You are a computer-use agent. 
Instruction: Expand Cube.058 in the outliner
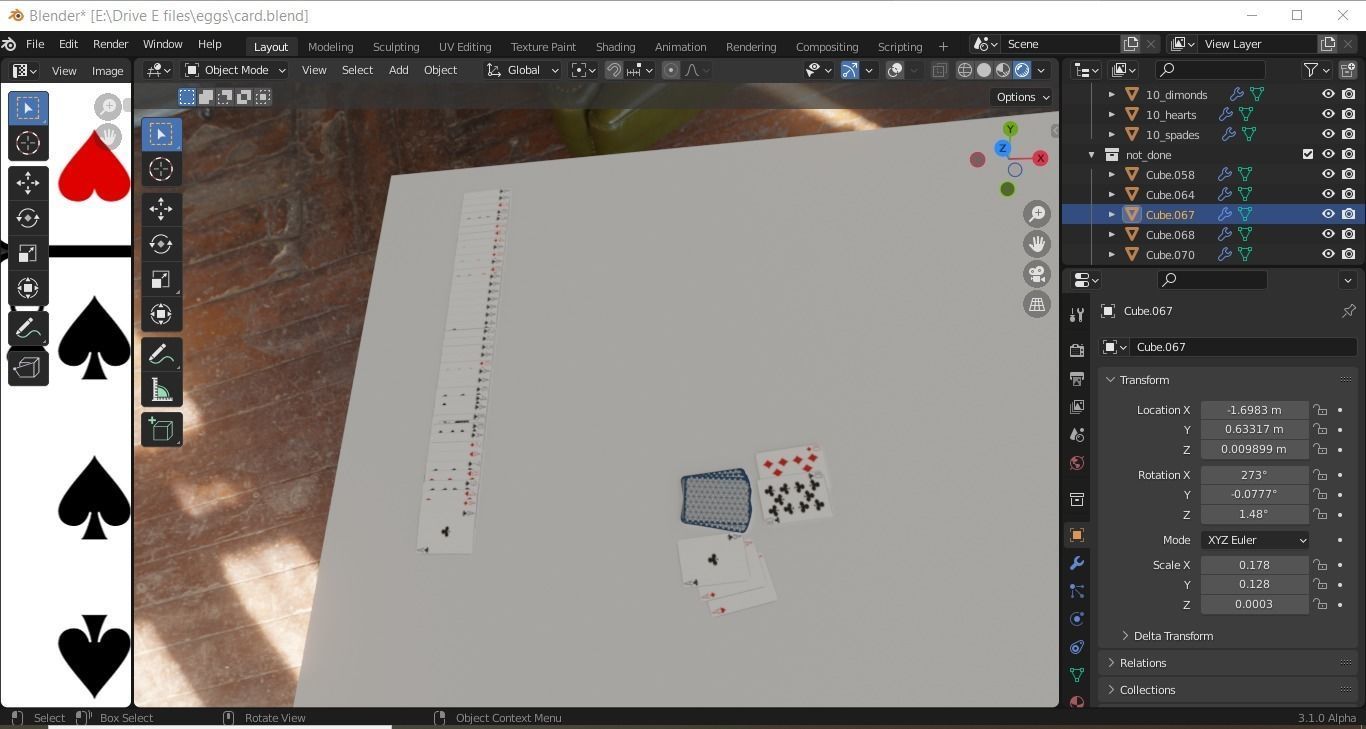tap(1111, 174)
